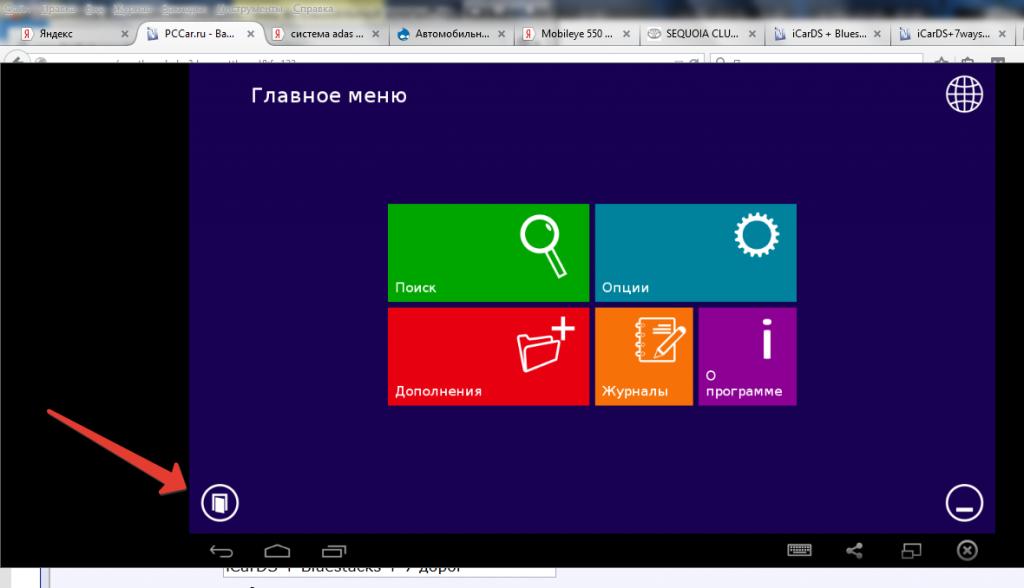1024x588 pixels.
Task: Click the exit door icon
Action: (x=219, y=502)
